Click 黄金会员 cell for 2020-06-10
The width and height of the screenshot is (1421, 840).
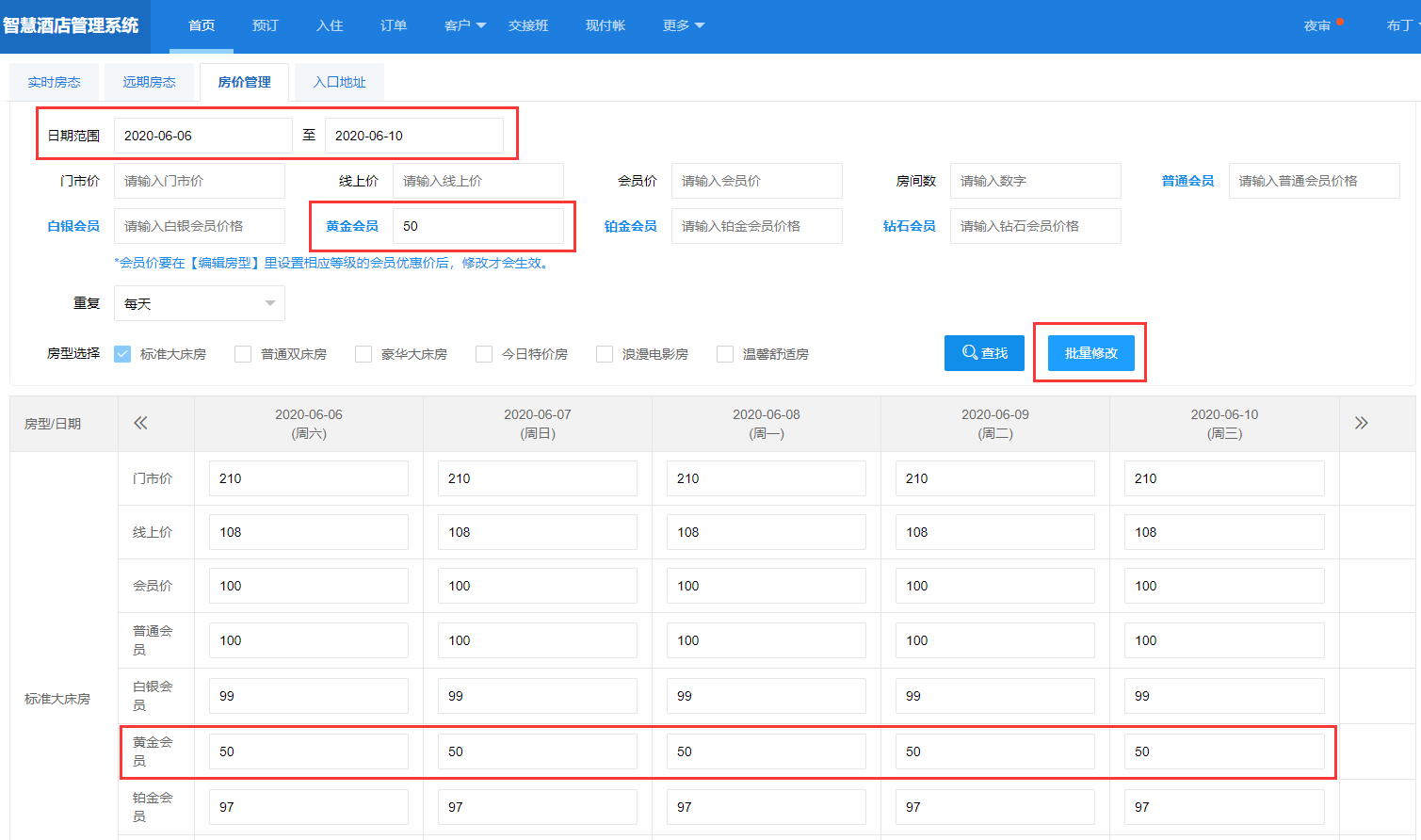coord(1224,751)
